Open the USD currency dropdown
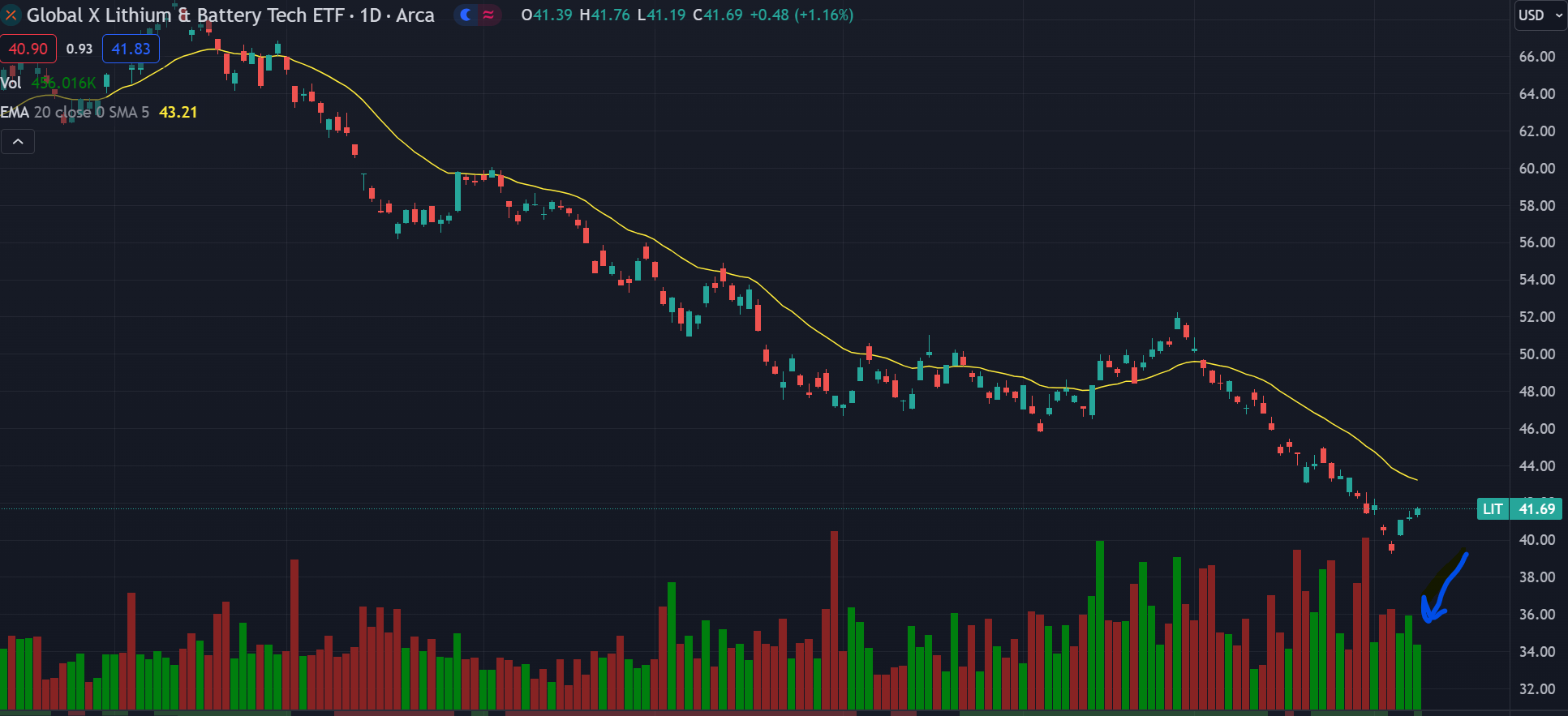 1540,15
